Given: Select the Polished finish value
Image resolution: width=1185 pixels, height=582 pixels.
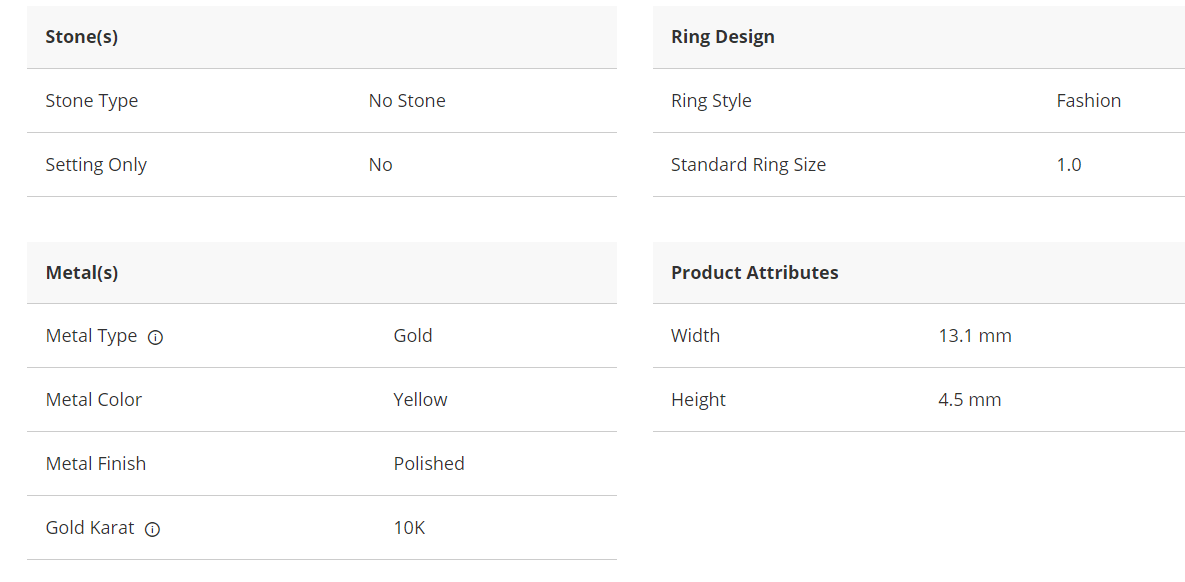Looking at the screenshot, I should point(429,464).
